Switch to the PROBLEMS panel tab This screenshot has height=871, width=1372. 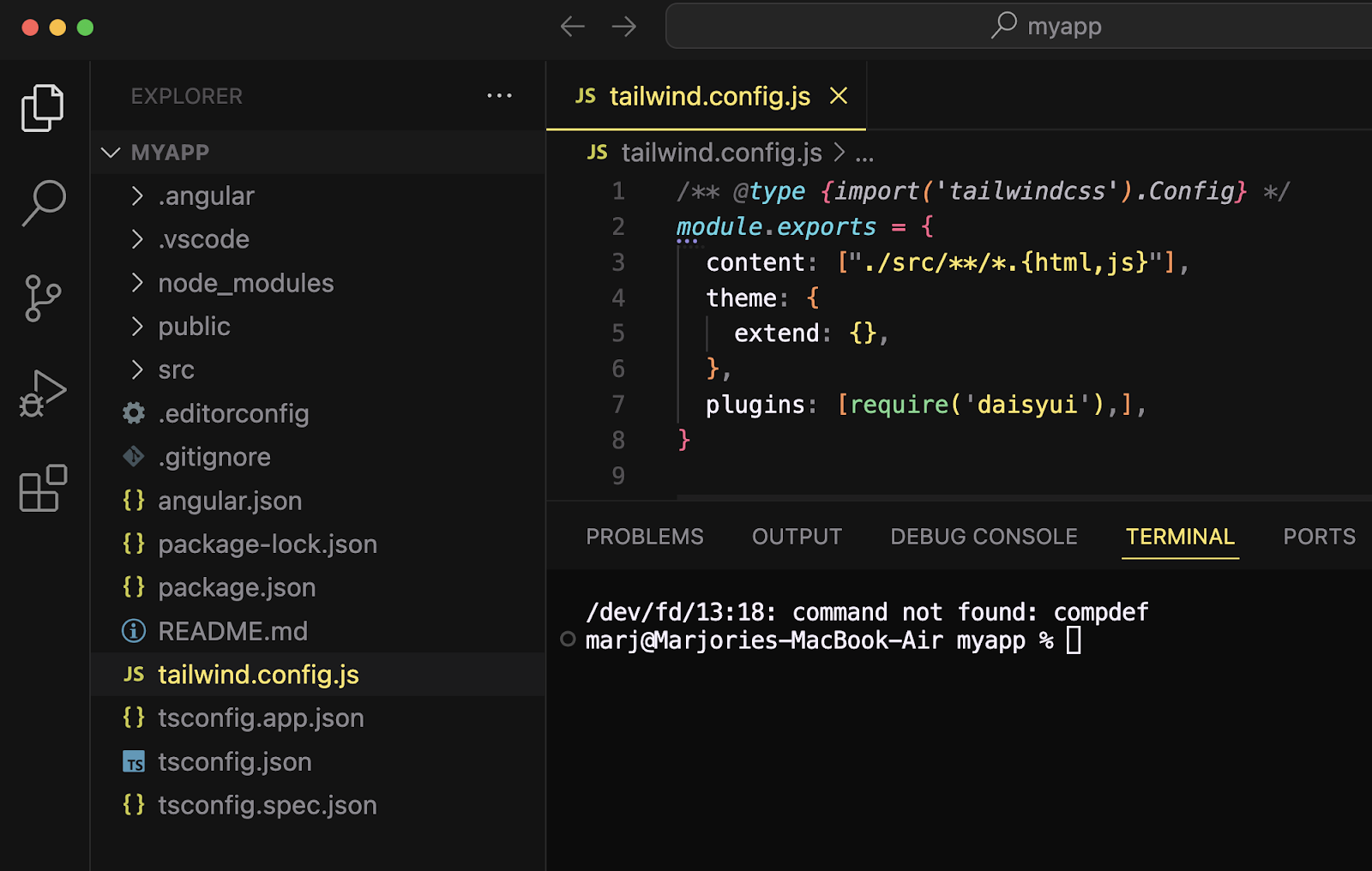tap(644, 537)
